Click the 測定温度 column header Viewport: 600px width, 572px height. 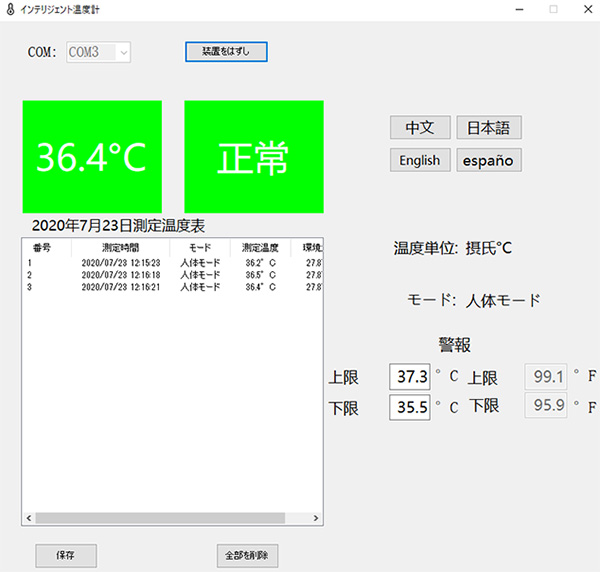pos(260,248)
